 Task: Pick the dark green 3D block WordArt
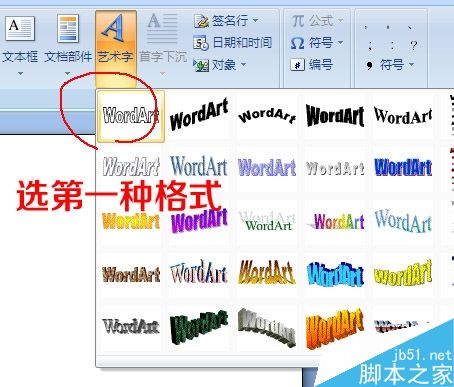[x=199, y=327]
